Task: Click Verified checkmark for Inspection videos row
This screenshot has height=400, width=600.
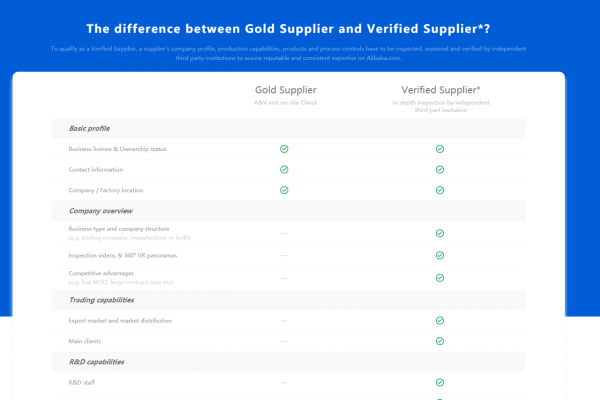Action: (440, 255)
